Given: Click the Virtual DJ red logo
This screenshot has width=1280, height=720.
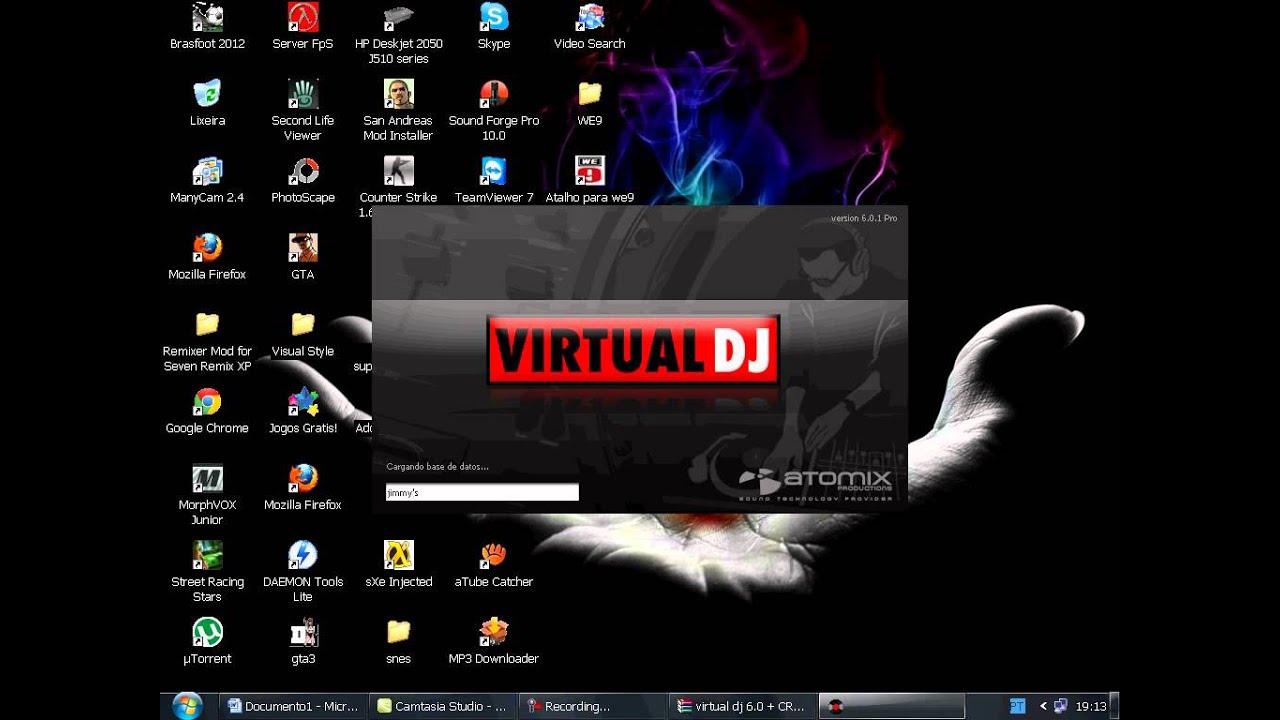Looking at the screenshot, I should [633, 351].
